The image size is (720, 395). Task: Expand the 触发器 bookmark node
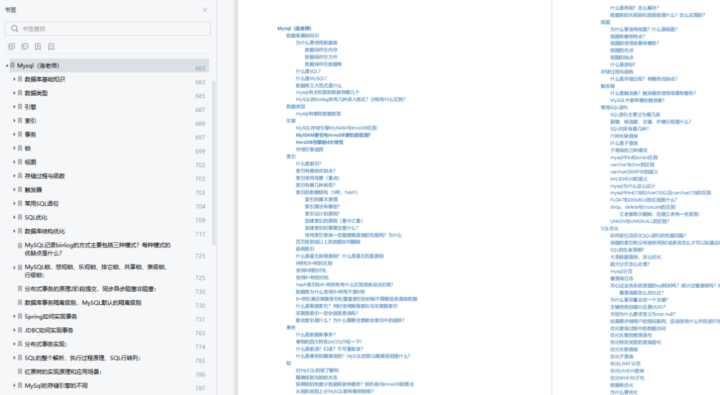[x=14, y=189]
